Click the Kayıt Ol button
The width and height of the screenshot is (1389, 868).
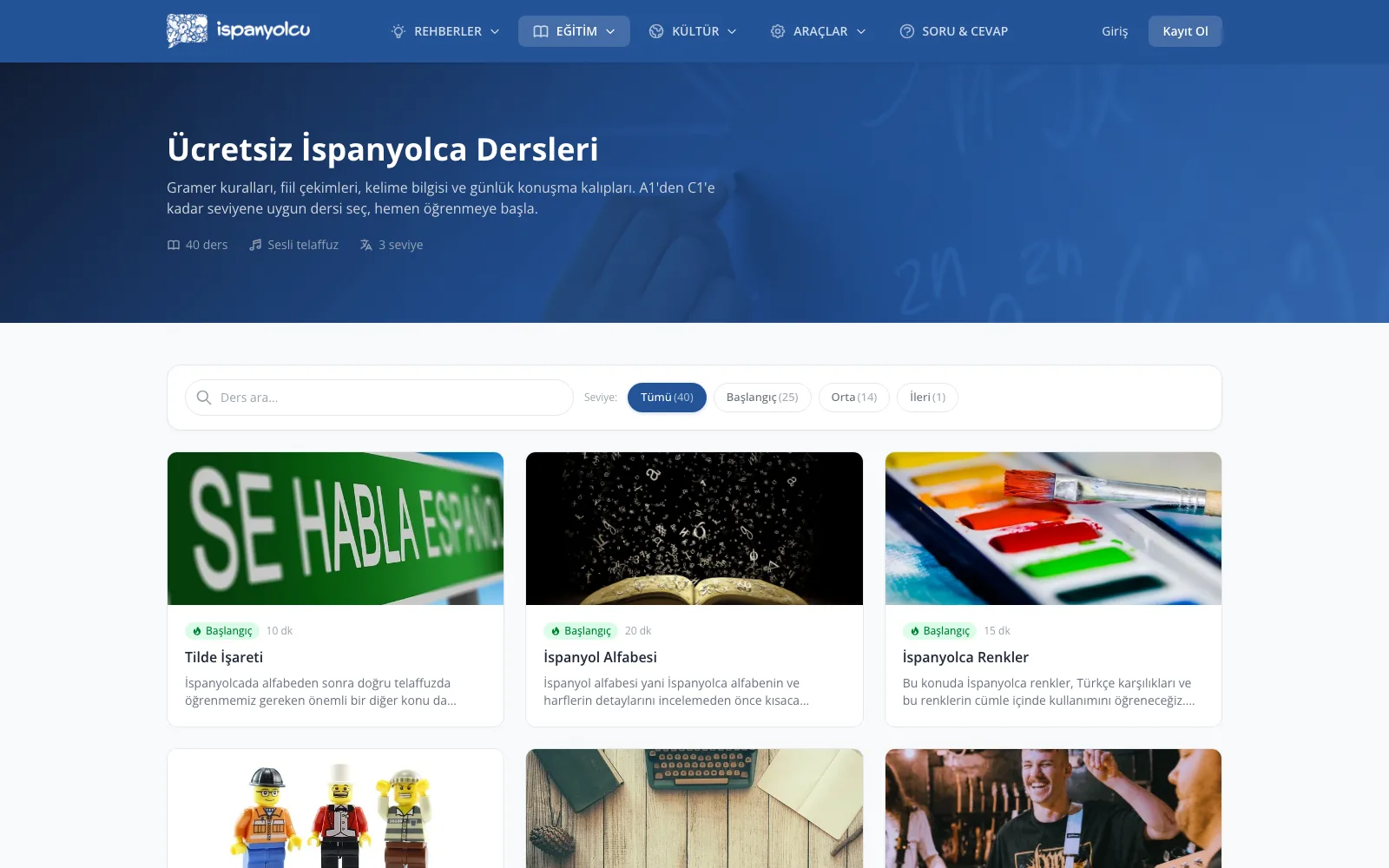click(x=1185, y=31)
